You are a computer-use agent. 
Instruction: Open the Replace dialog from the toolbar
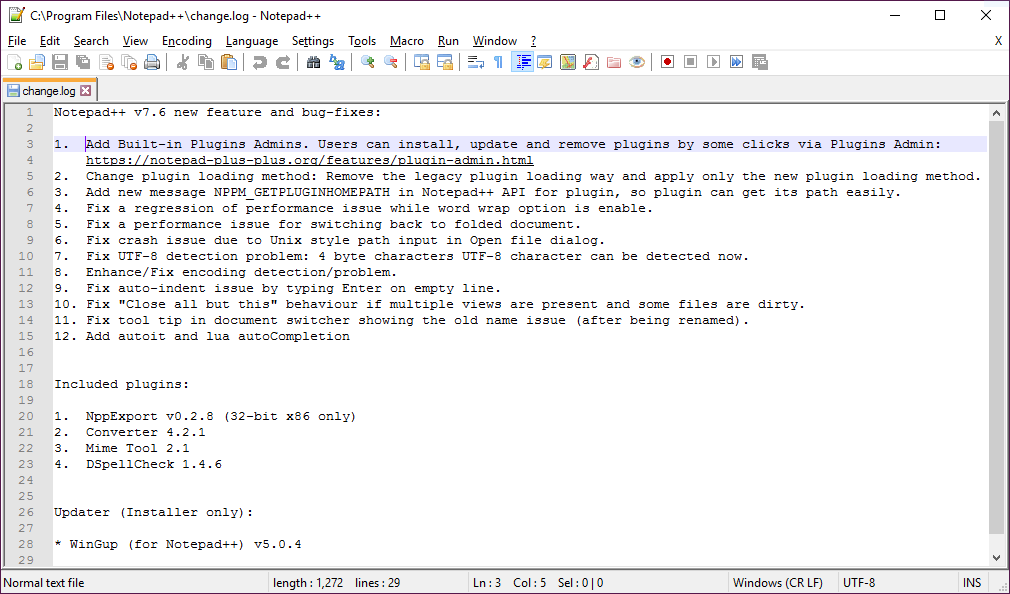(337, 62)
